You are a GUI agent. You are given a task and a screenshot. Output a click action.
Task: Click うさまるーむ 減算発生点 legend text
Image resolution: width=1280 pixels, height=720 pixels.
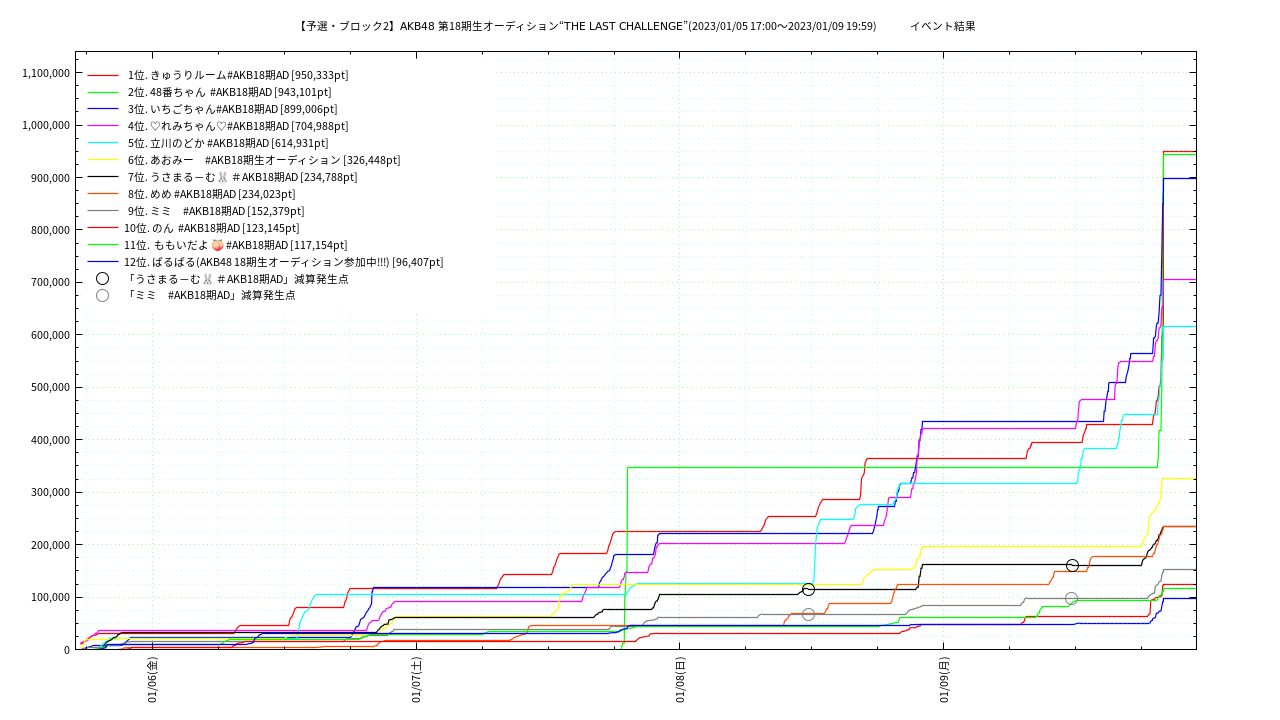tap(237, 279)
